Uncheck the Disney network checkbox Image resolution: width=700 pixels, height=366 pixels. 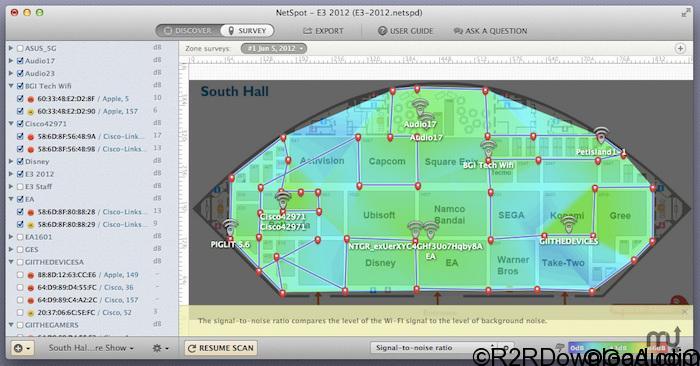(20, 161)
